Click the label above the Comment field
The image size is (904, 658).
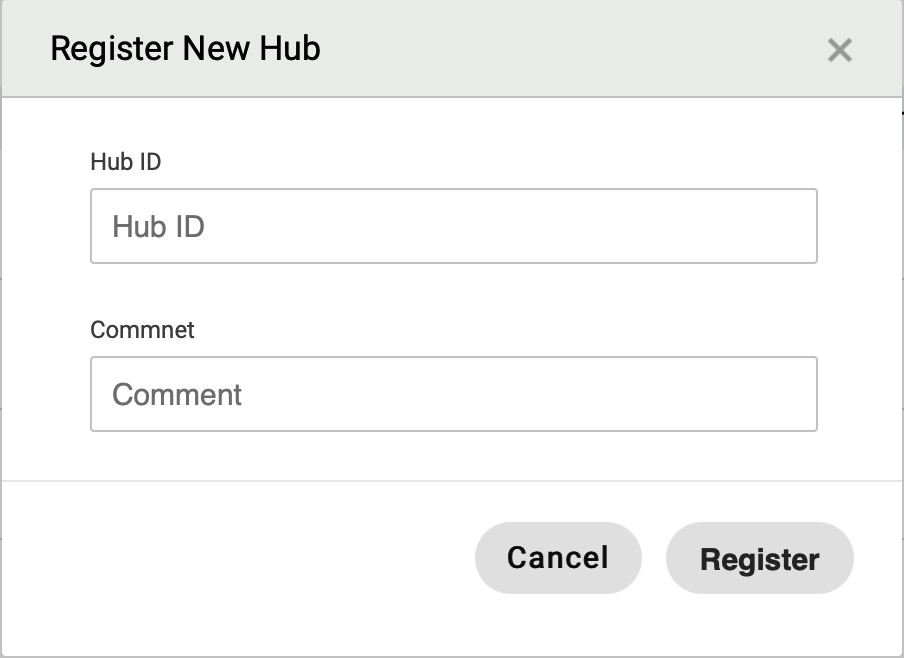click(x=142, y=330)
